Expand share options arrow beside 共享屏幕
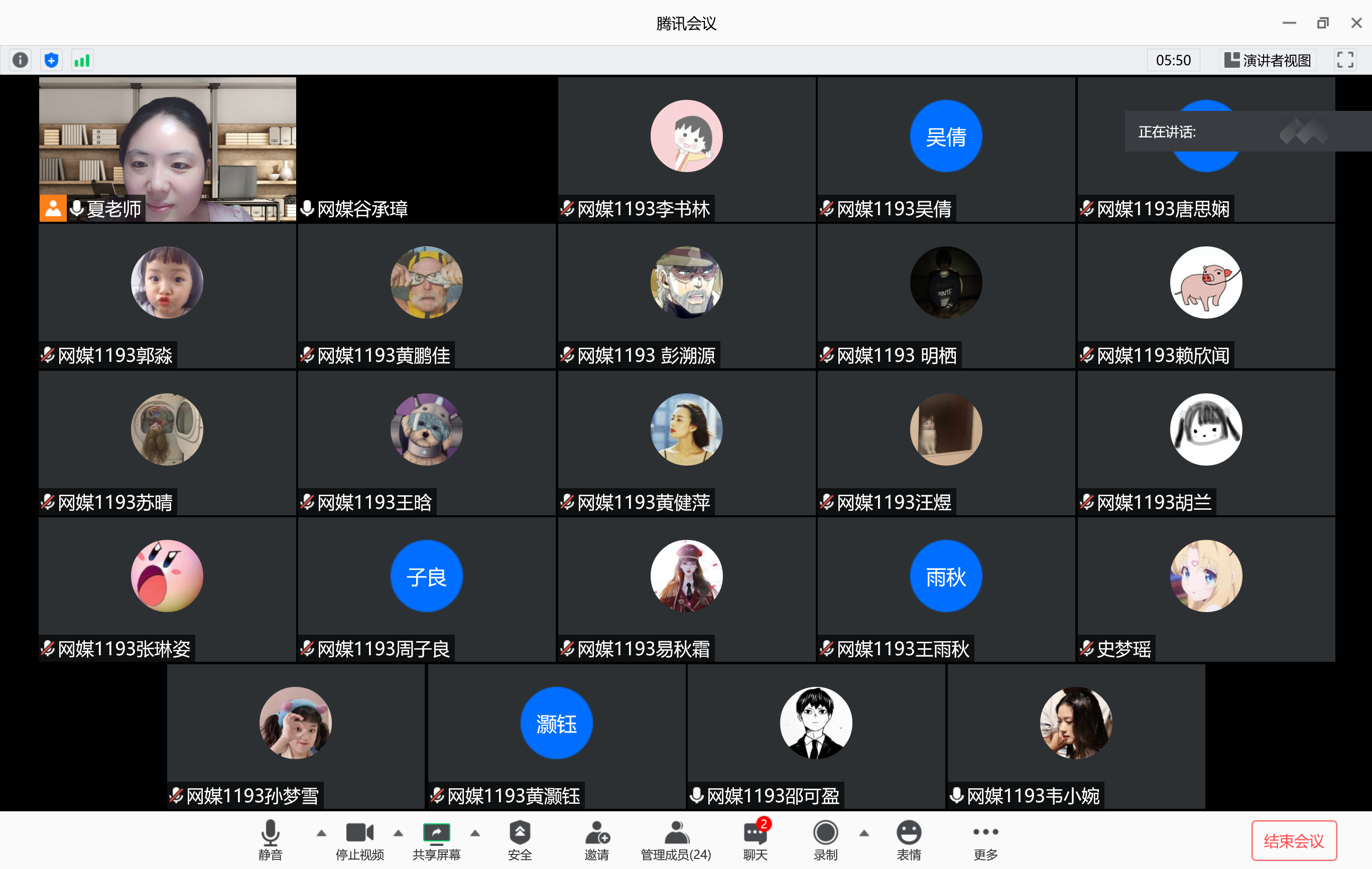Viewport: 1372px width, 869px height. [x=475, y=833]
